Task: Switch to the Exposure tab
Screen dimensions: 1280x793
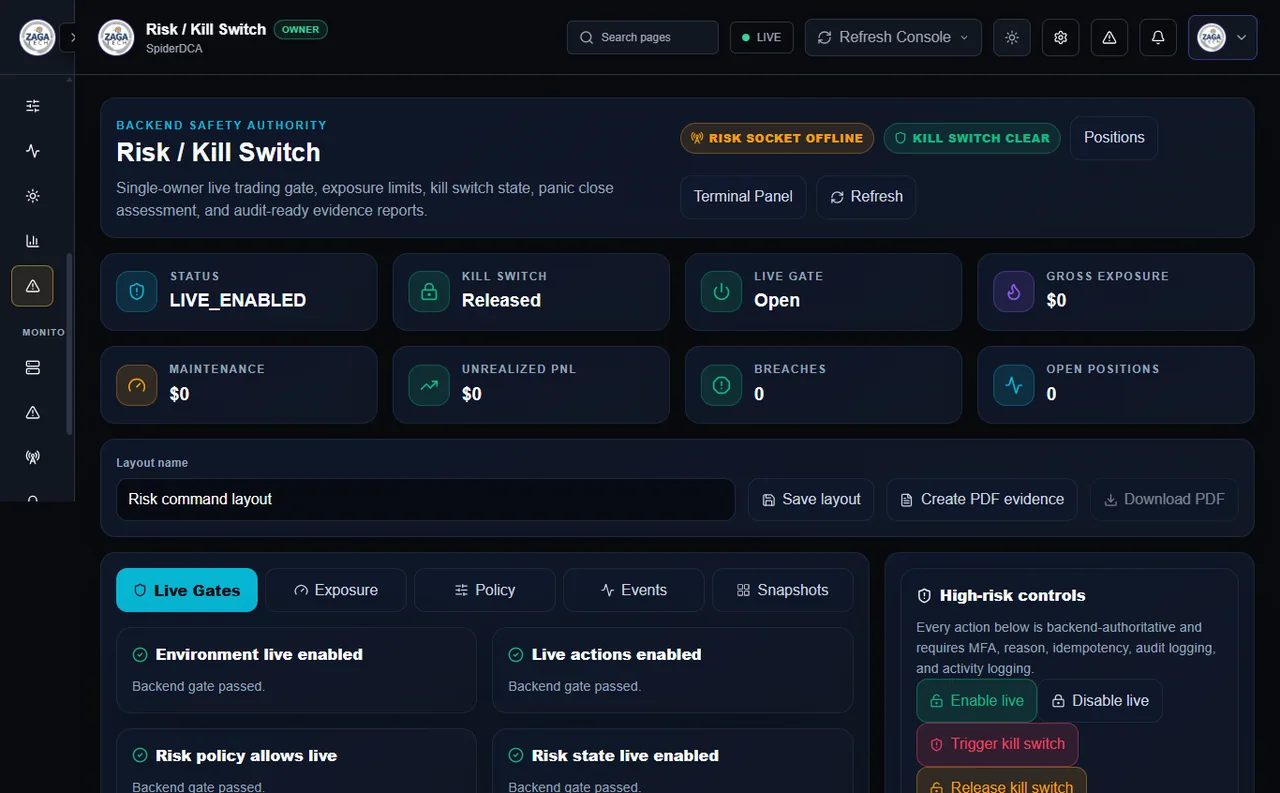Action: (x=336, y=590)
